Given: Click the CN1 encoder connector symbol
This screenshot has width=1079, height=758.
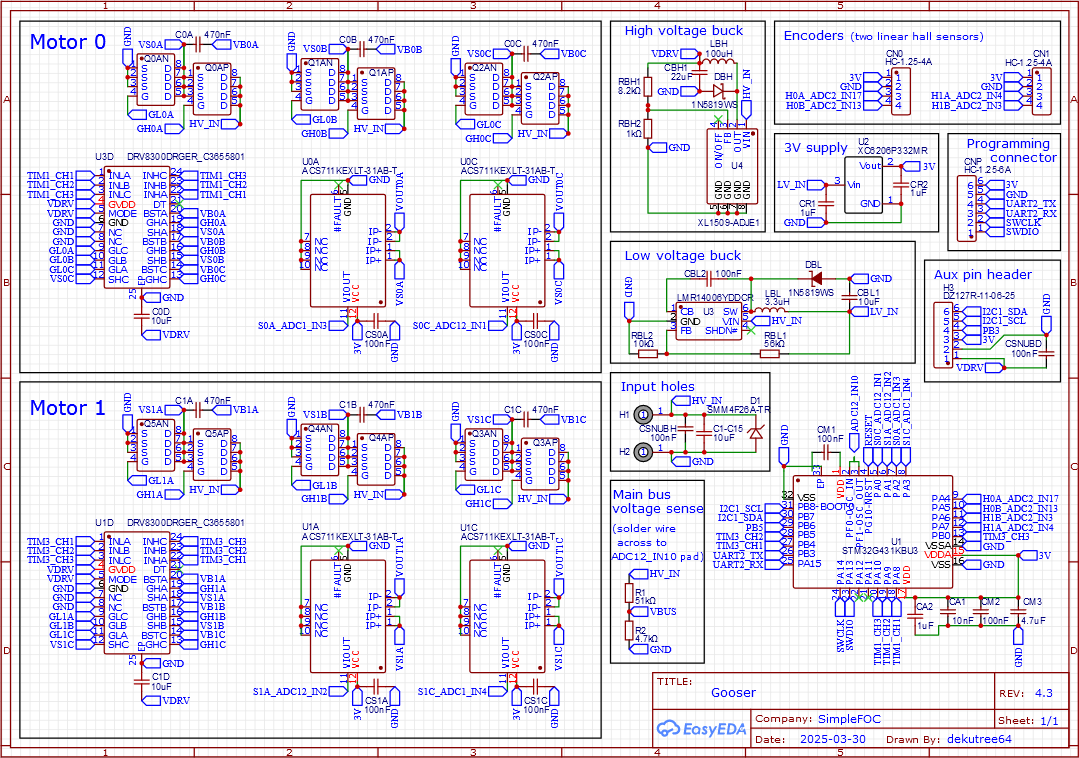Looking at the screenshot, I should pyautogui.click(x=1043, y=90).
